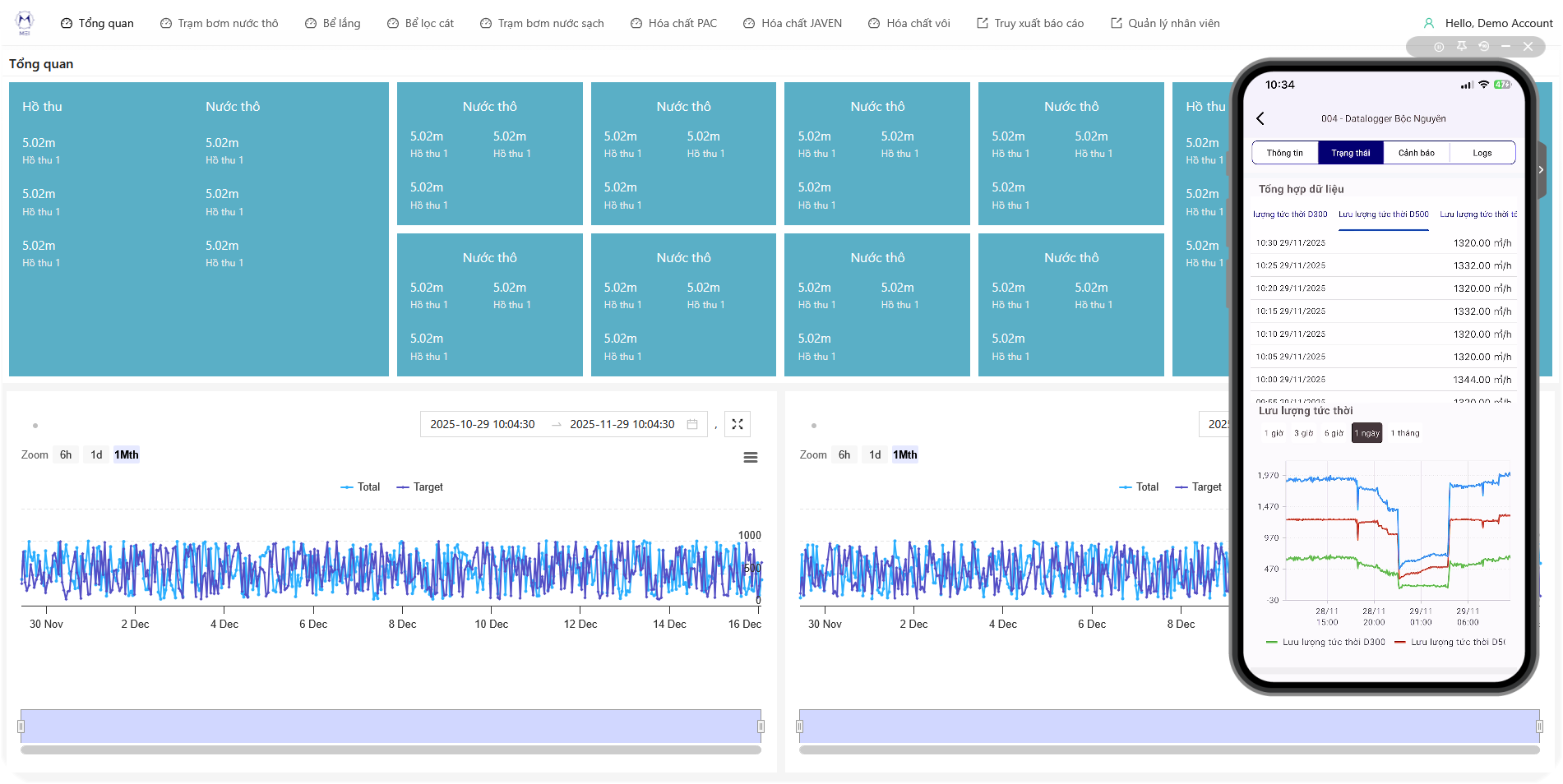Click left chart navigator range slider left handle
The height and width of the screenshot is (784, 1563).
coord(21,726)
